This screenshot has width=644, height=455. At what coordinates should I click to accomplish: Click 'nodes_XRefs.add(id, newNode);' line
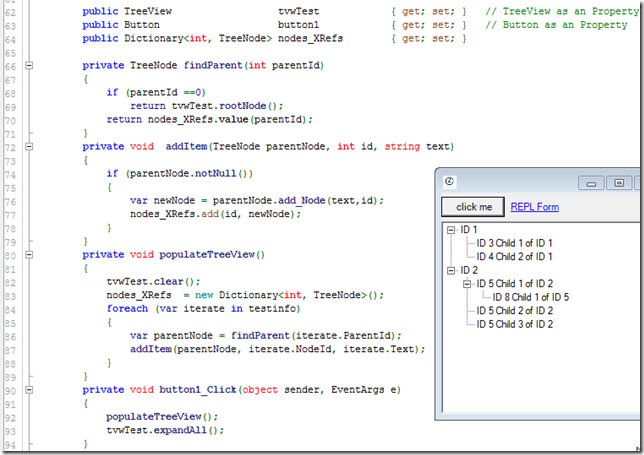point(215,214)
